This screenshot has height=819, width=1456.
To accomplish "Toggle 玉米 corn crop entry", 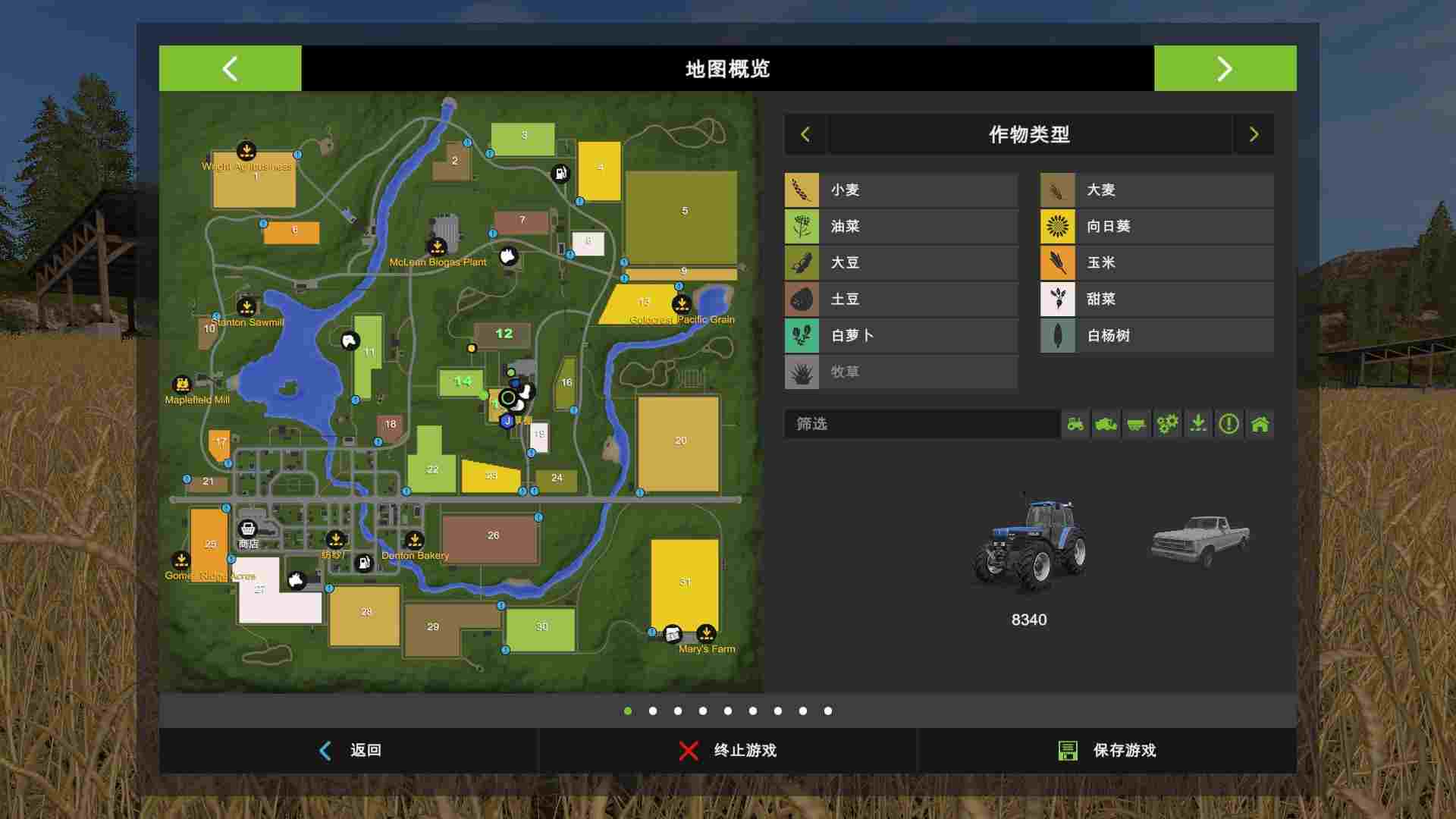I will [1157, 262].
